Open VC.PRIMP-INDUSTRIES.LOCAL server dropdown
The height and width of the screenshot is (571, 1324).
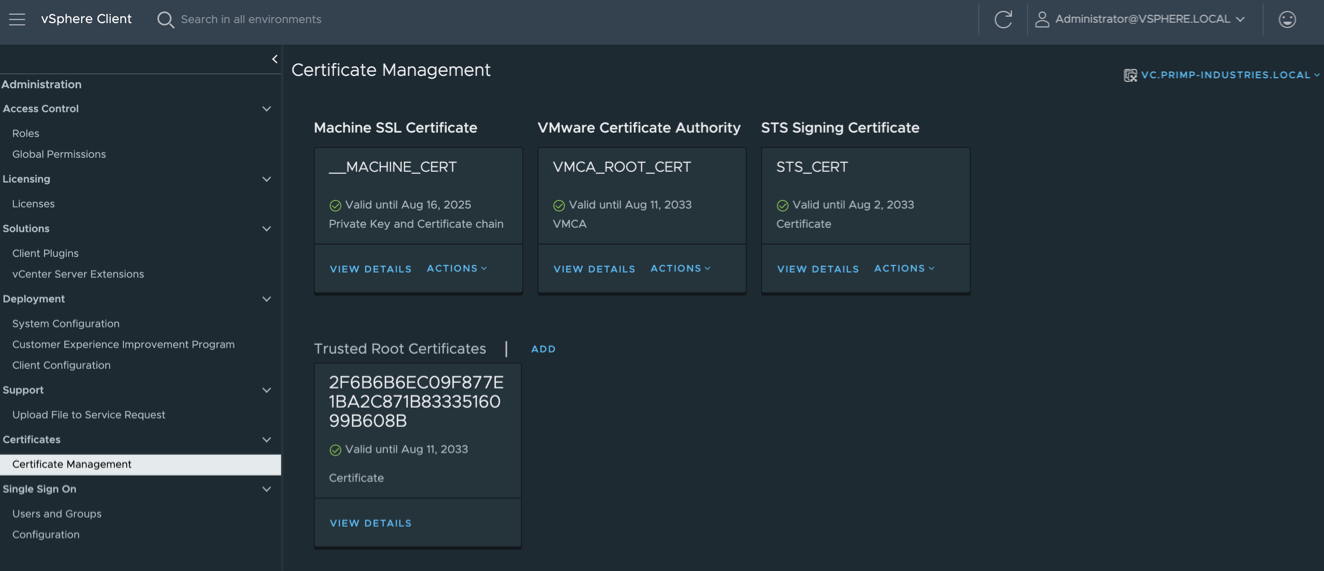(1230, 75)
